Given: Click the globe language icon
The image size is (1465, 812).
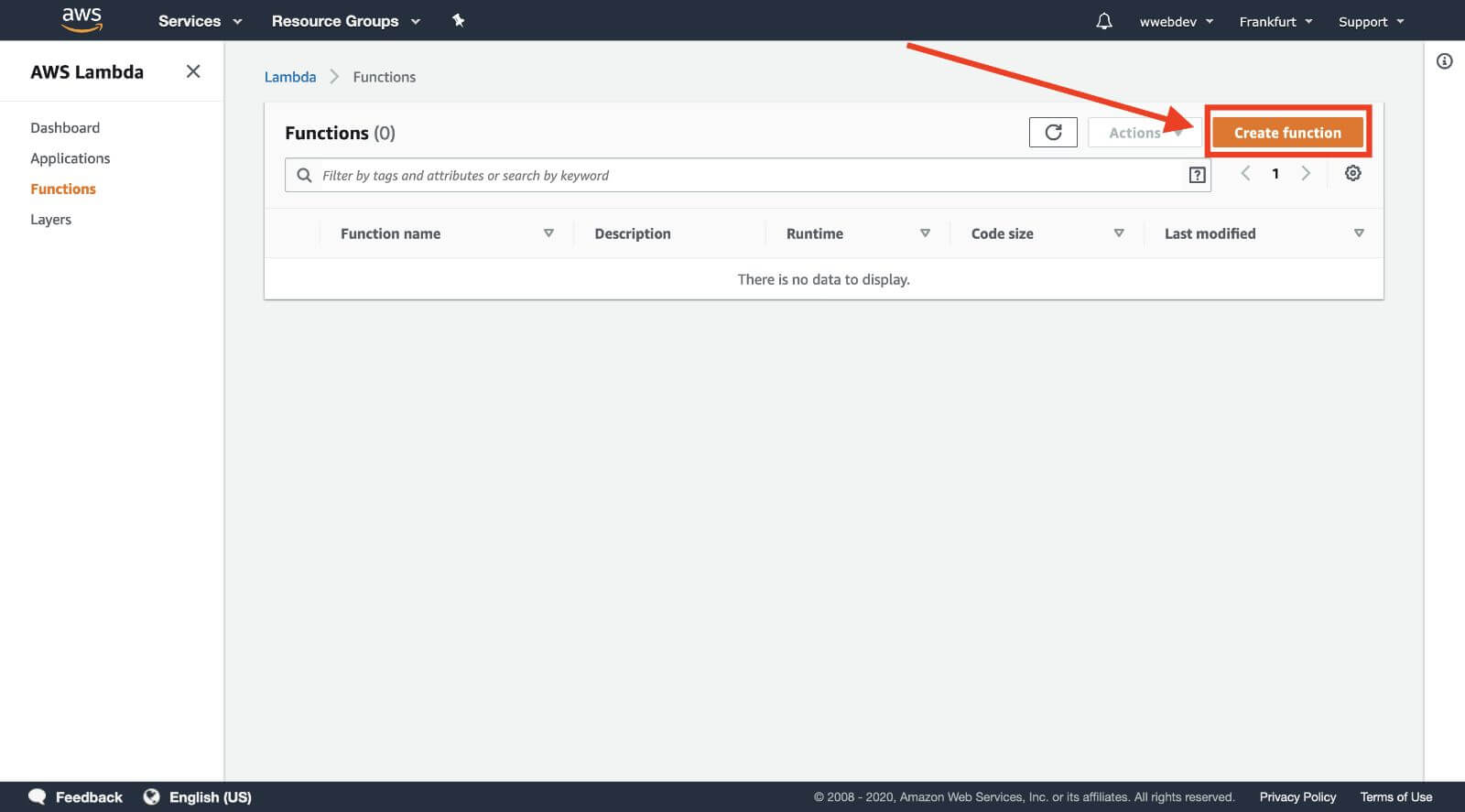Looking at the screenshot, I should (152, 796).
